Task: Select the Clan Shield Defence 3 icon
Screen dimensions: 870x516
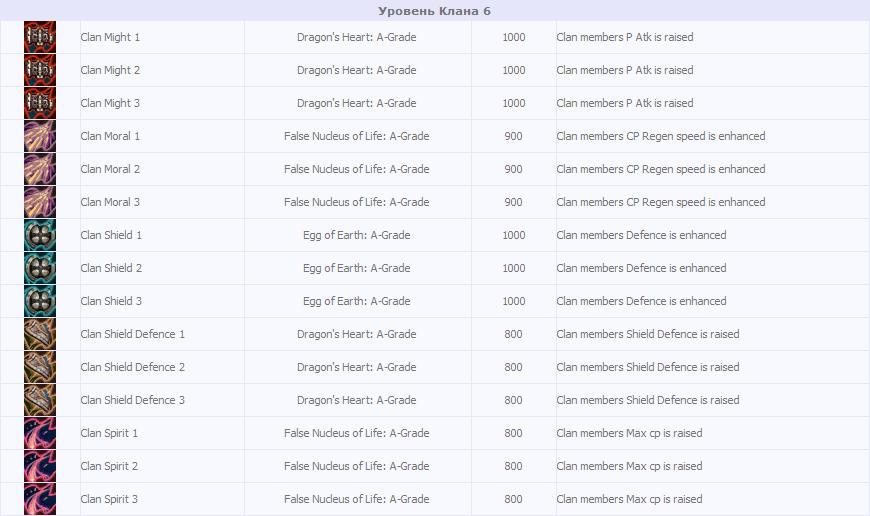Action: click(39, 400)
